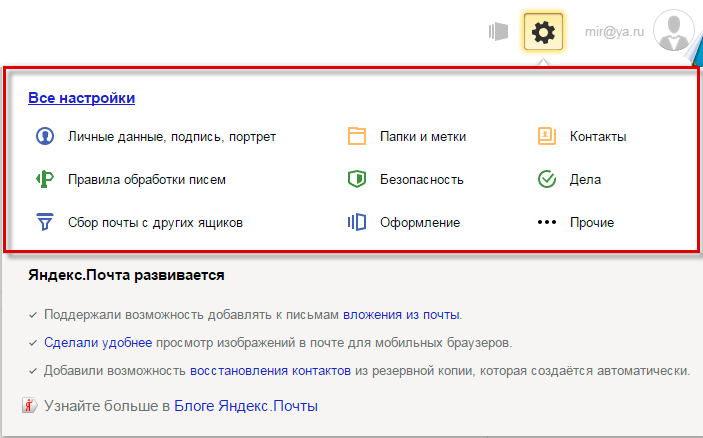703x438 pixels.
Task: Click the mail rules signpost icon
Action: coord(45,179)
